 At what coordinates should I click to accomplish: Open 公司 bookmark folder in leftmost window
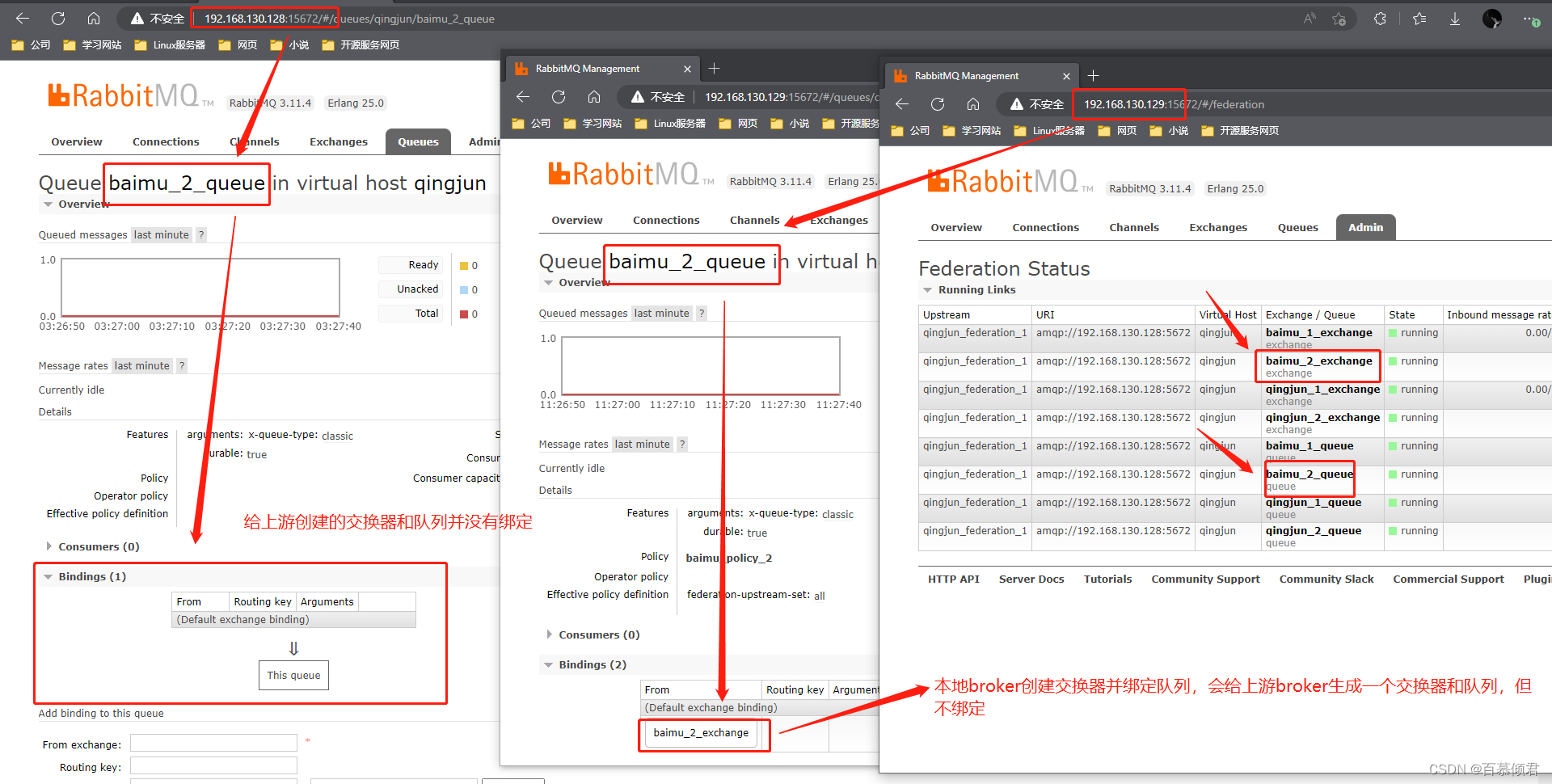pos(31,45)
